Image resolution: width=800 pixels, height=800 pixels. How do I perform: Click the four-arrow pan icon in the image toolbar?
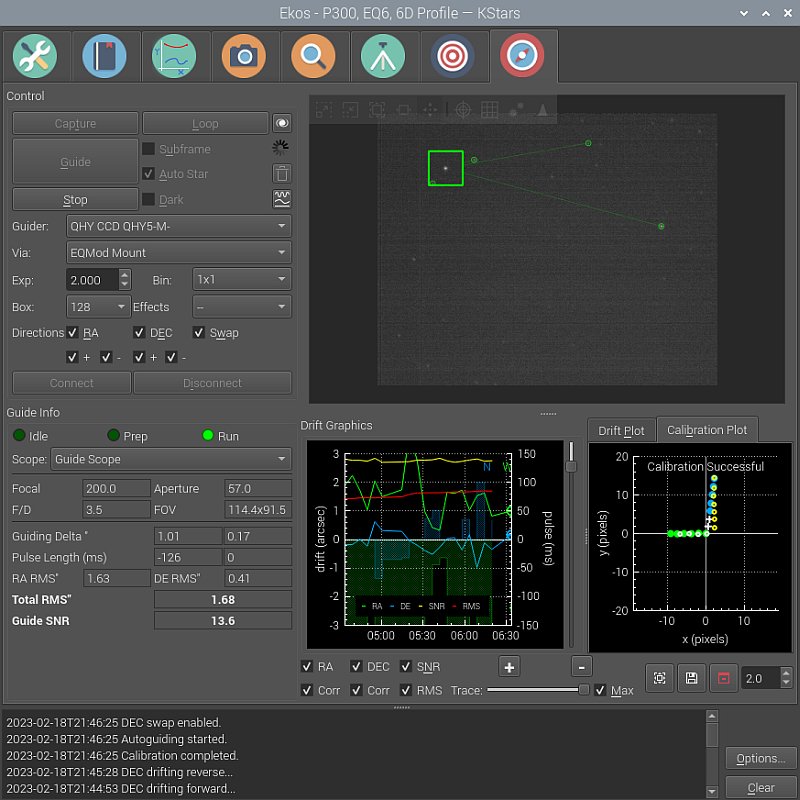click(x=430, y=109)
